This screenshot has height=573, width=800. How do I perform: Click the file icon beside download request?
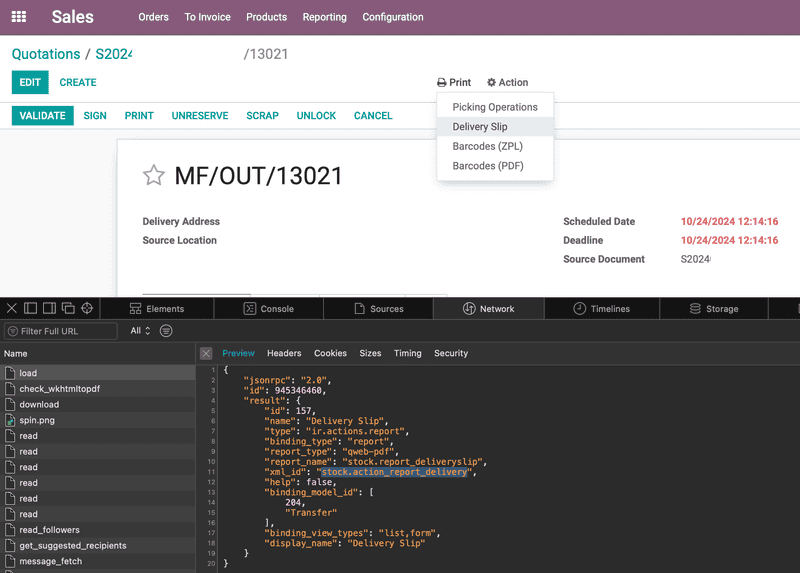[x=10, y=405]
